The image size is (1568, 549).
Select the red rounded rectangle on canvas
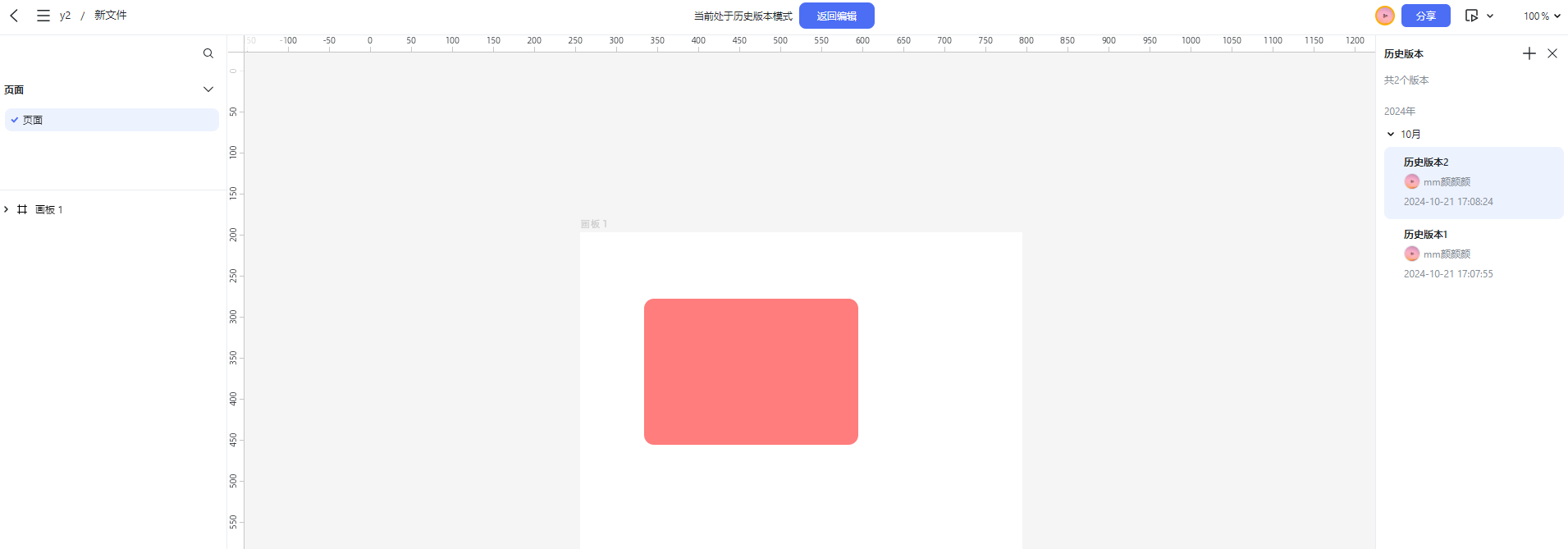tap(751, 372)
